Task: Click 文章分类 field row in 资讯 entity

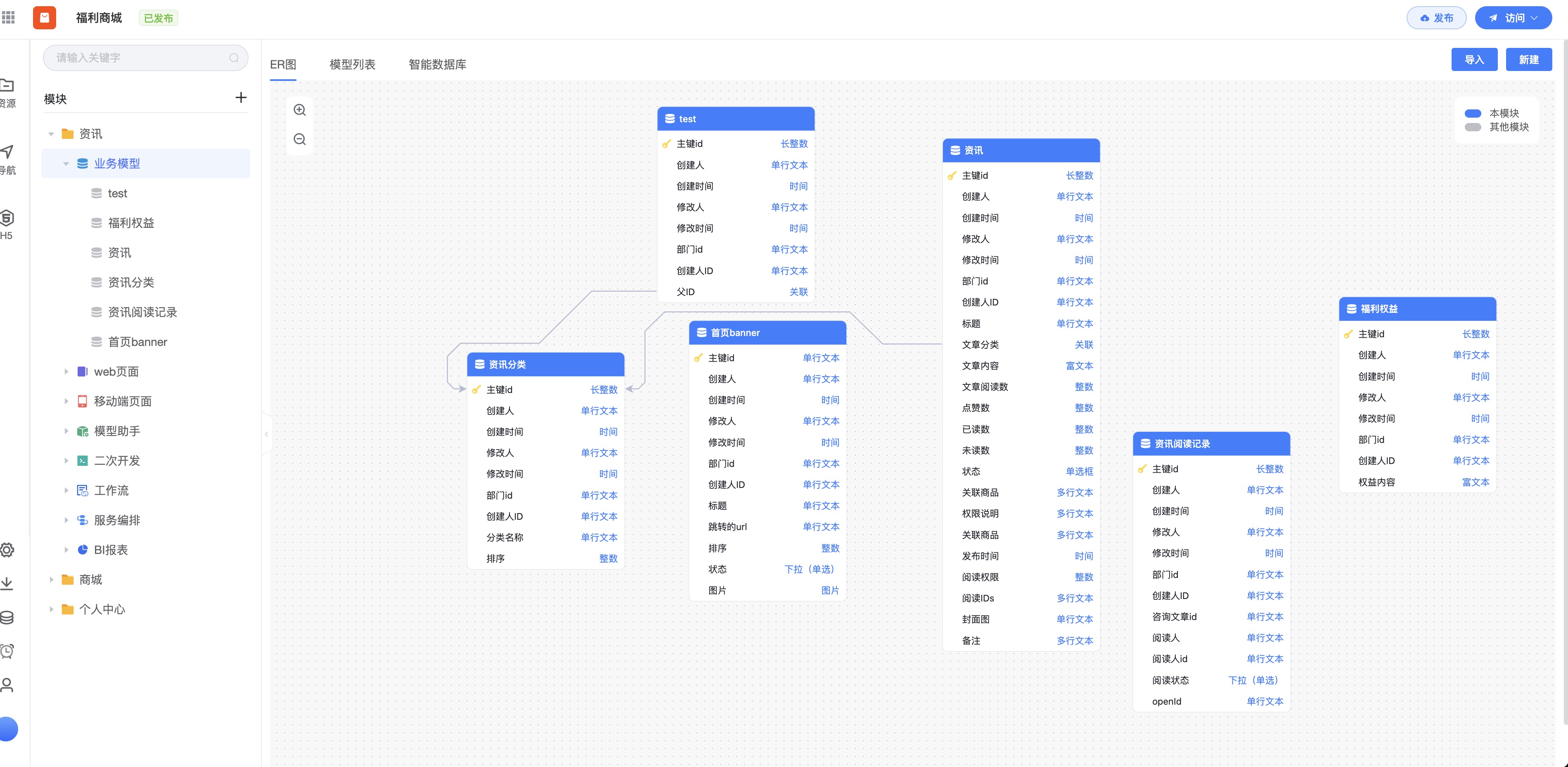Action: pyautogui.click(x=1021, y=345)
